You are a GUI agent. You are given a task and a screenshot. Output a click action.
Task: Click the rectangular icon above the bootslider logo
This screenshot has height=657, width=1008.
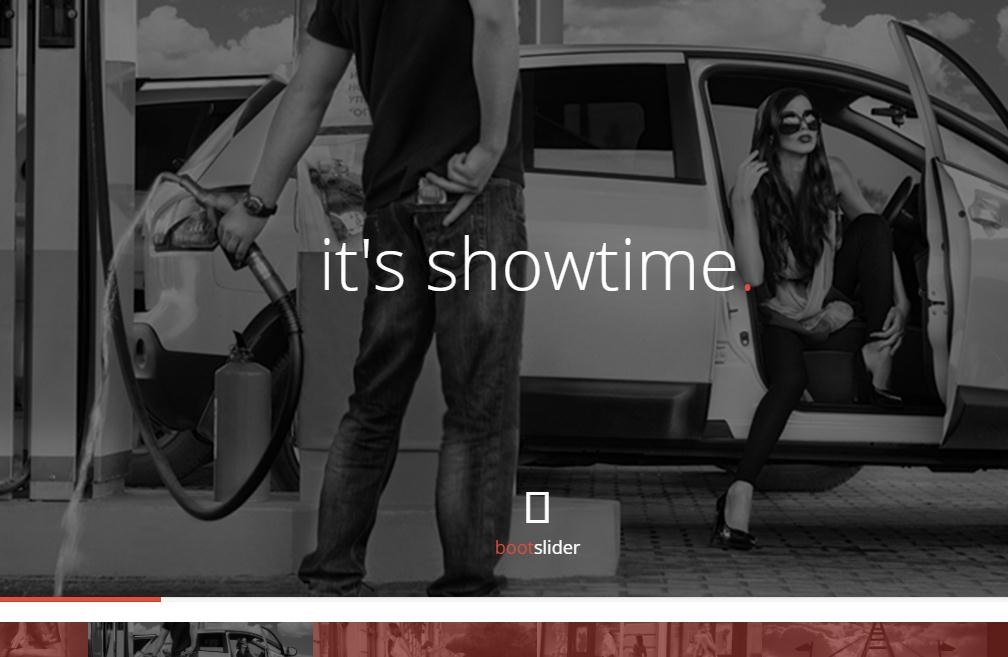click(x=537, y=507)
